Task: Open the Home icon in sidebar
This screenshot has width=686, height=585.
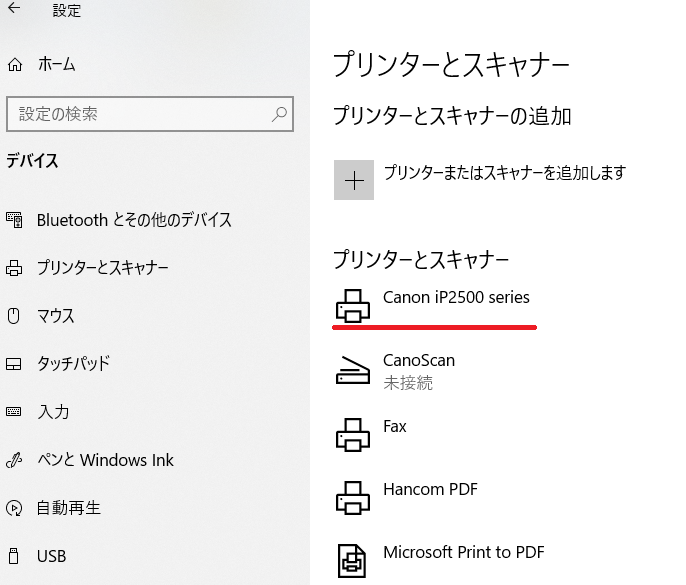Action: (15, 64)
